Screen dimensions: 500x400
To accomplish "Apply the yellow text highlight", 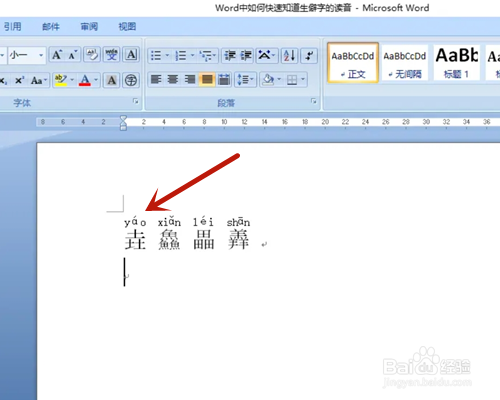I will click(60, 80).
